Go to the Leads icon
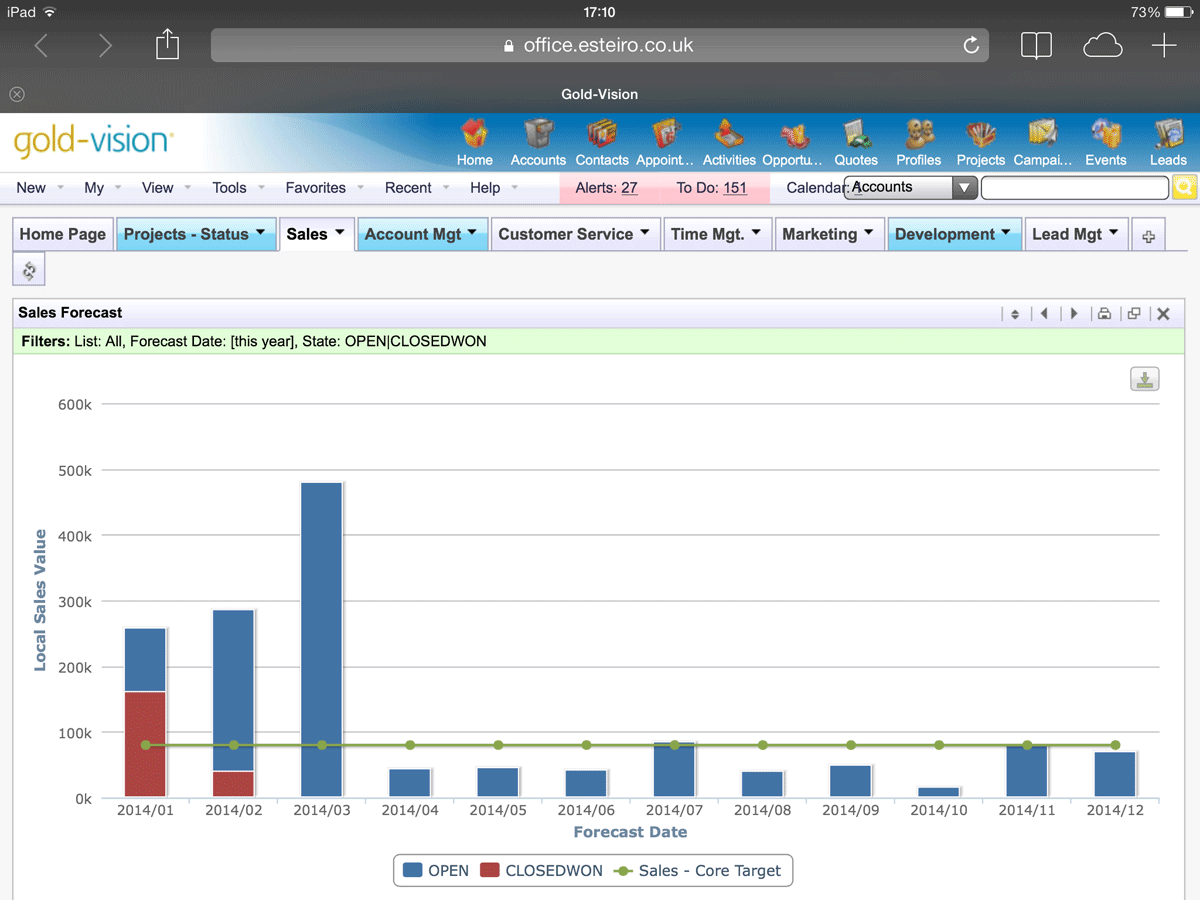Viewport: 1200px width, 900px height. (1167, 142)
